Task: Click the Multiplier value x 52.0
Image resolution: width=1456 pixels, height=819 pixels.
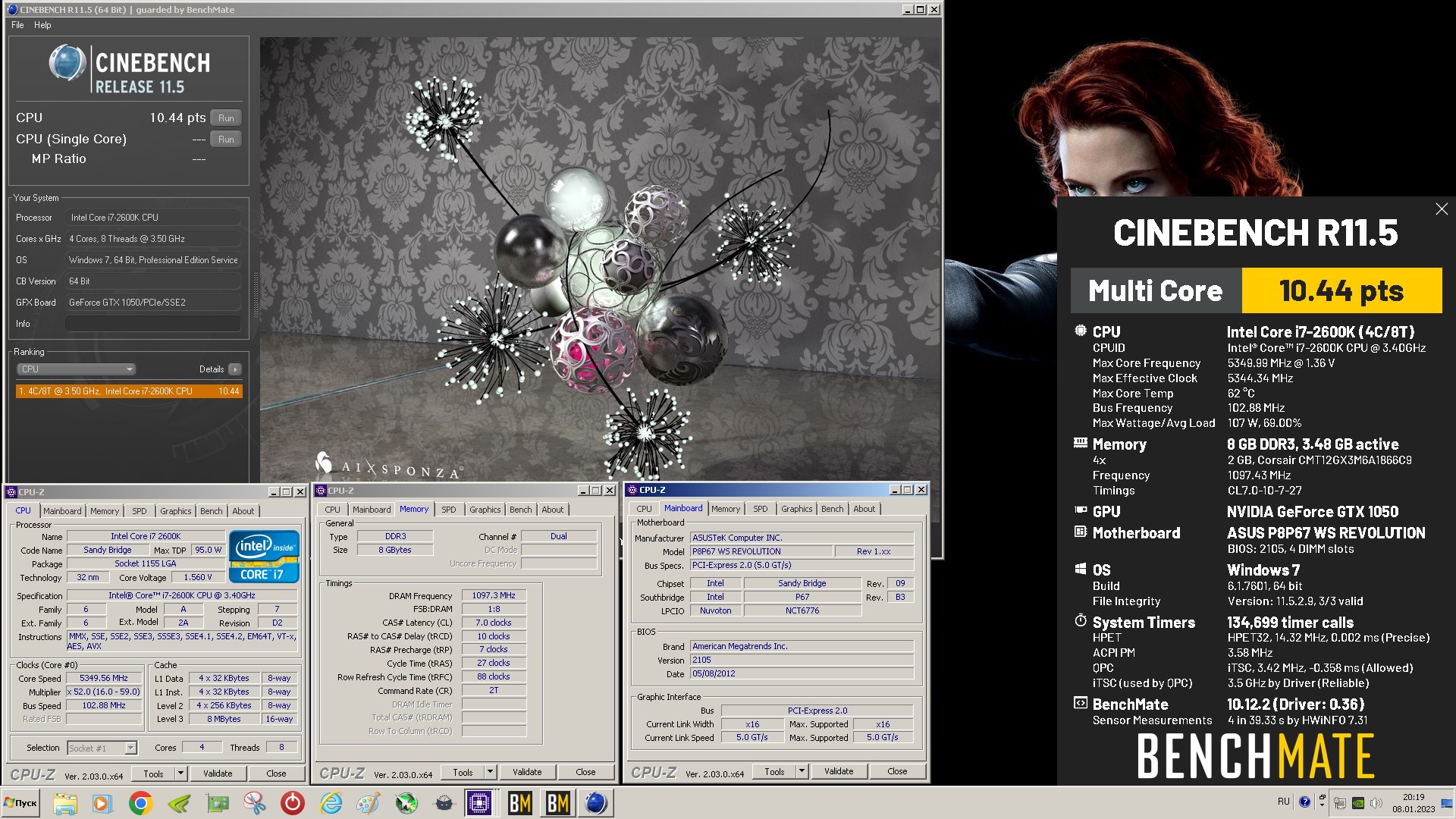Action: pos(104,692)
